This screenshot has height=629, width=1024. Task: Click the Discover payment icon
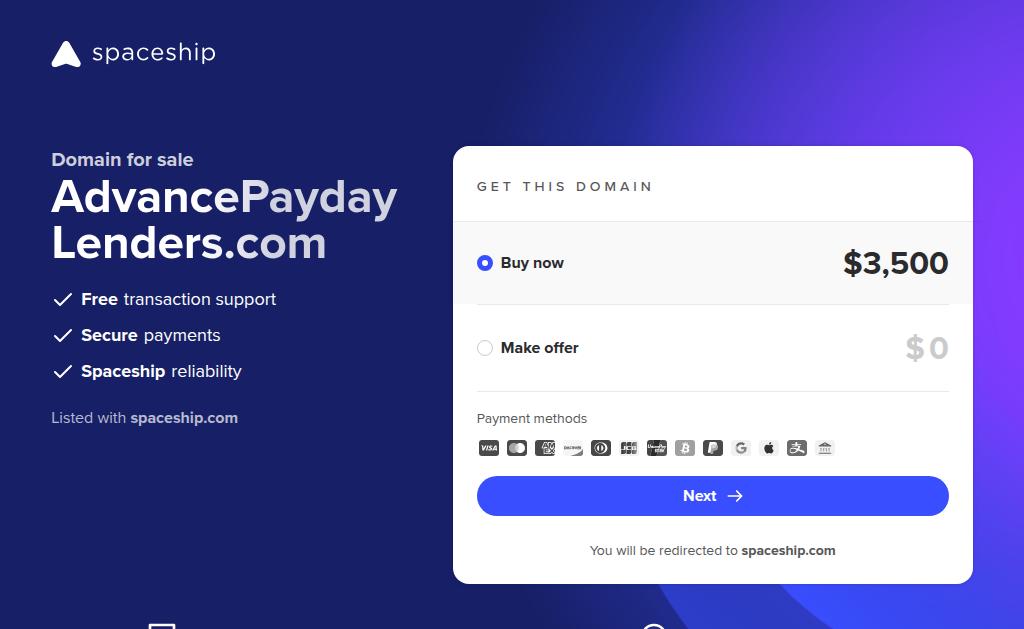(x=573, y=448)
